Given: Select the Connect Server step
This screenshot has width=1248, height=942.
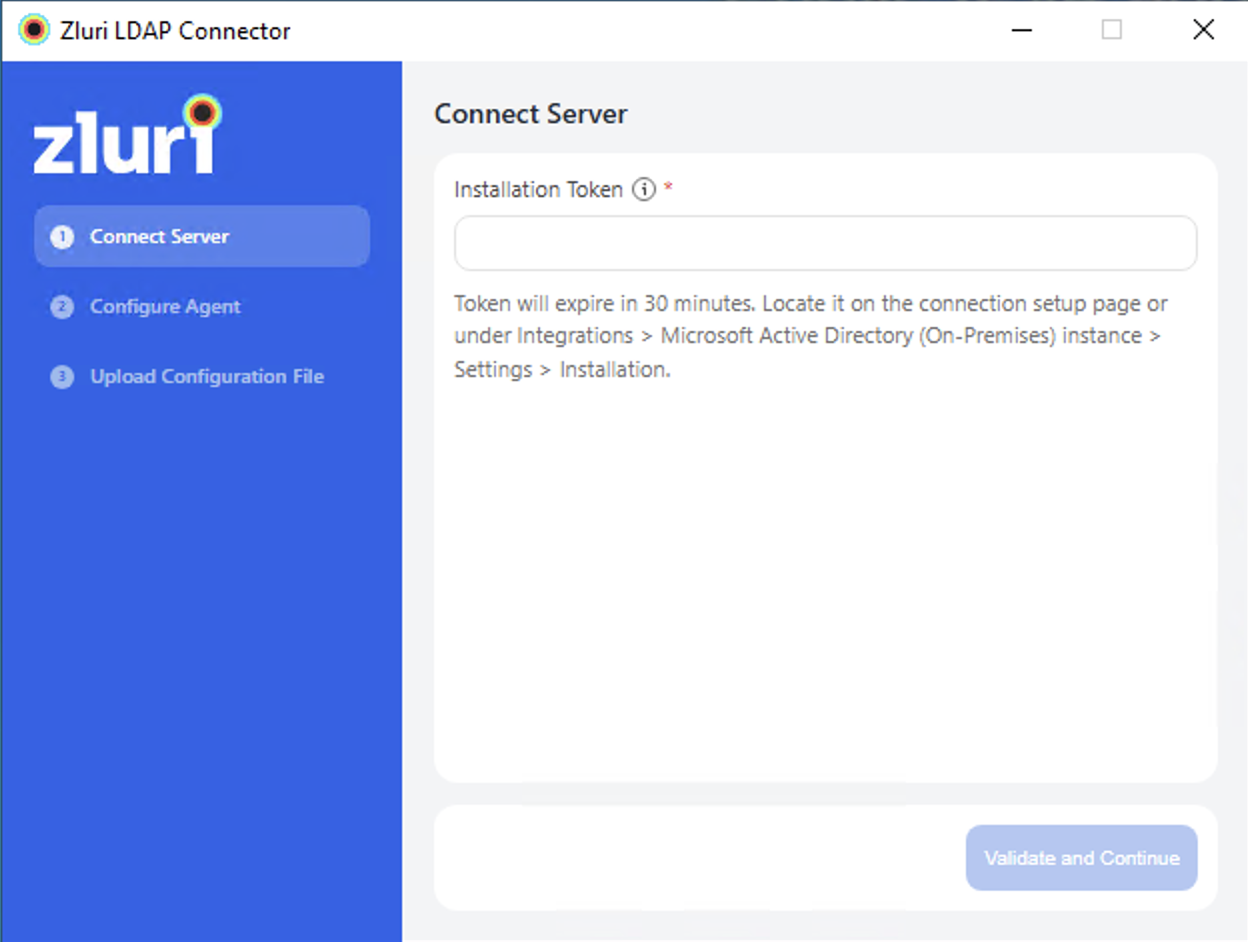Looking at the screenshot, I should (x=202, y=236).
